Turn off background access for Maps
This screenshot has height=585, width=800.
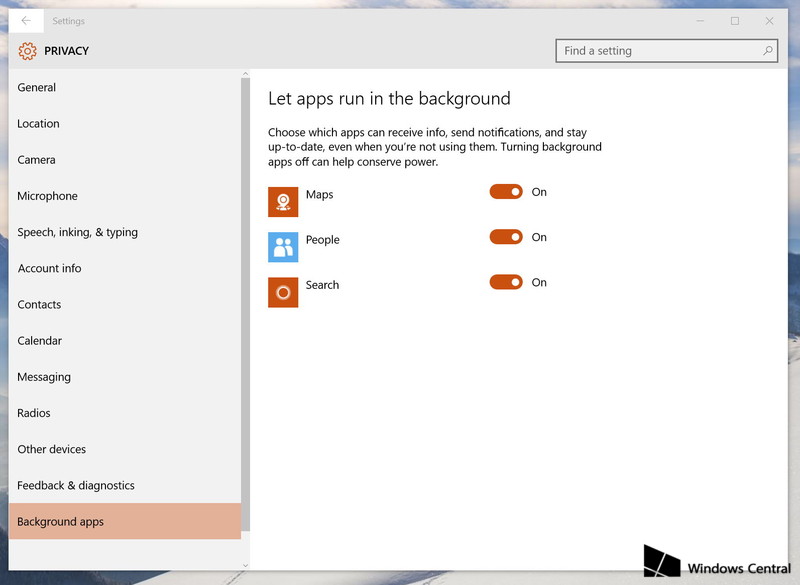506,192
